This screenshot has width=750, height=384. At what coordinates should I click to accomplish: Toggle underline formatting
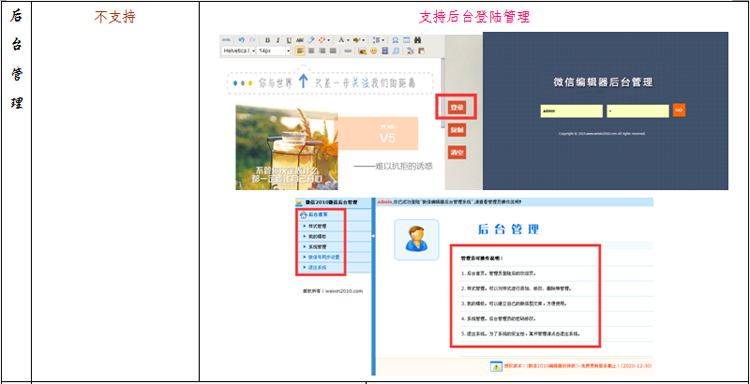[x=289, y=40]
